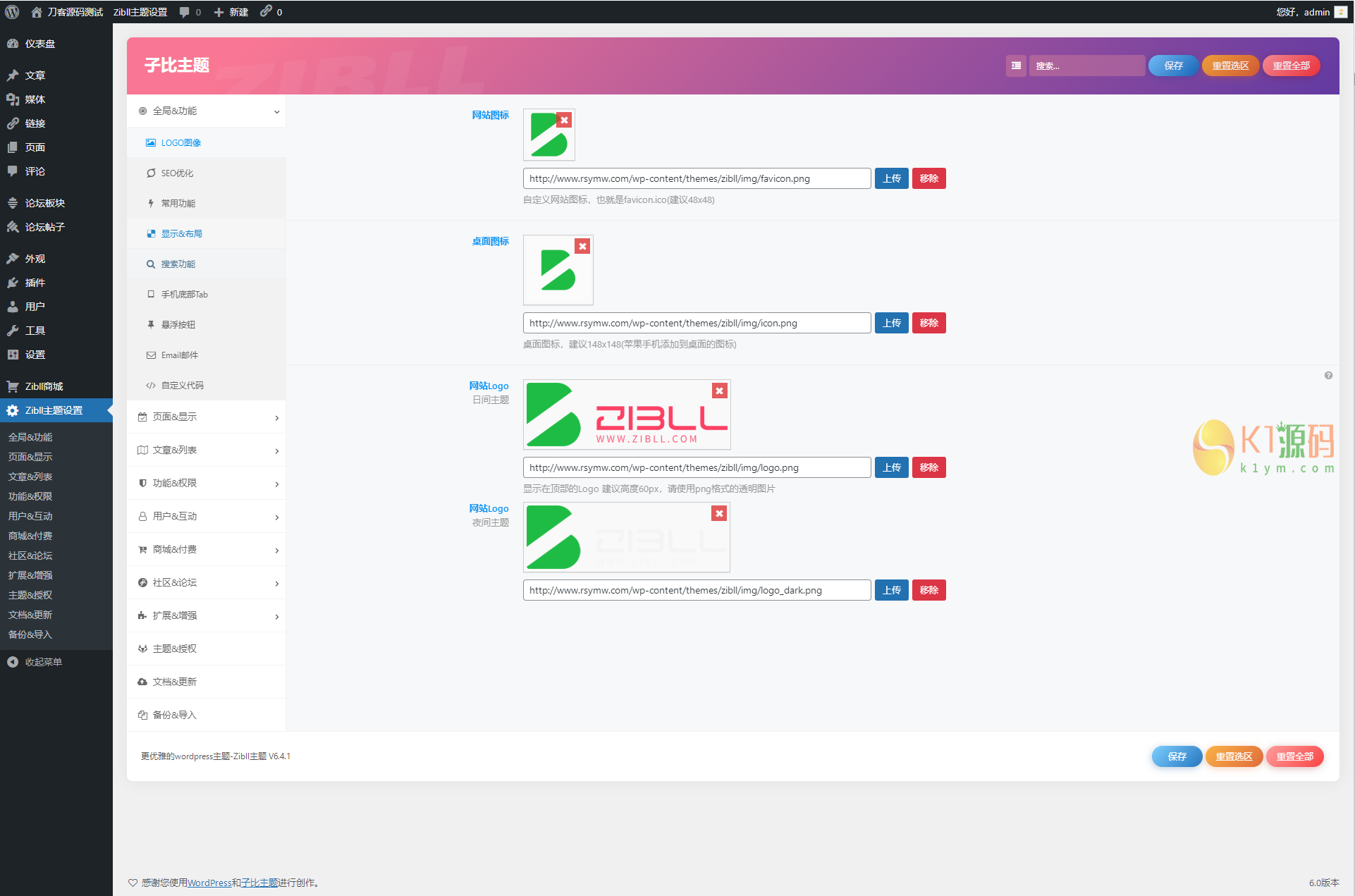Screen dimensions: 1355x896
Task: Click the red X on the favicon thumbnail
Action: point(564,121)
